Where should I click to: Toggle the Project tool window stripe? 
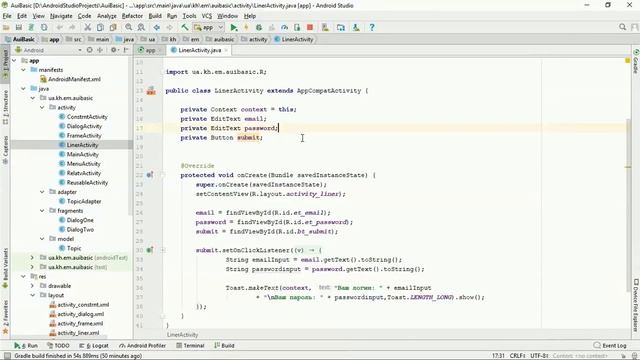point(5,65)
